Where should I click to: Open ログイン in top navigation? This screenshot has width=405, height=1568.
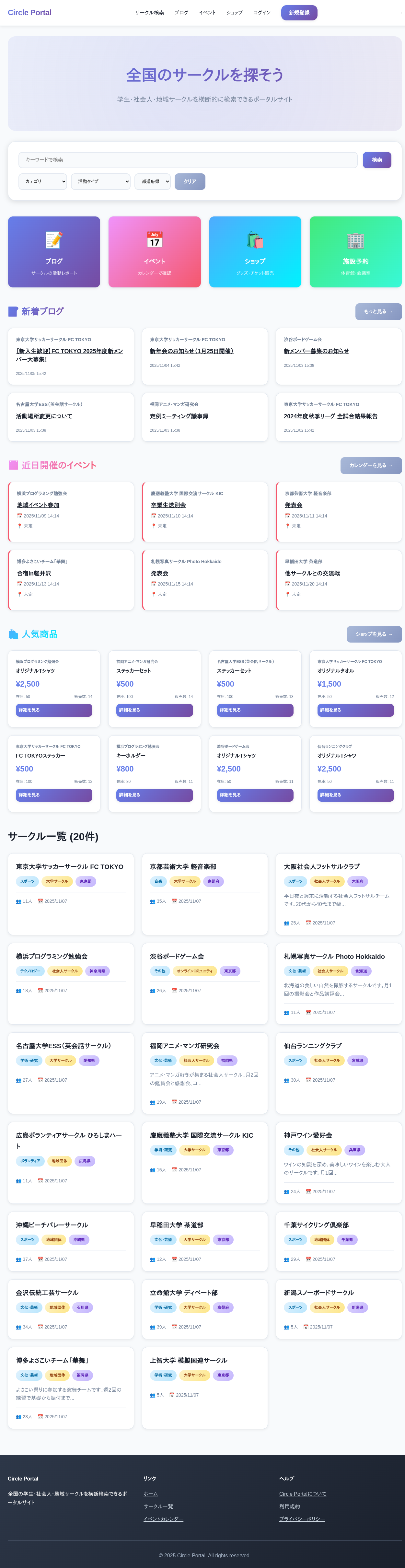pyautogui.click(x=262, y=13)
